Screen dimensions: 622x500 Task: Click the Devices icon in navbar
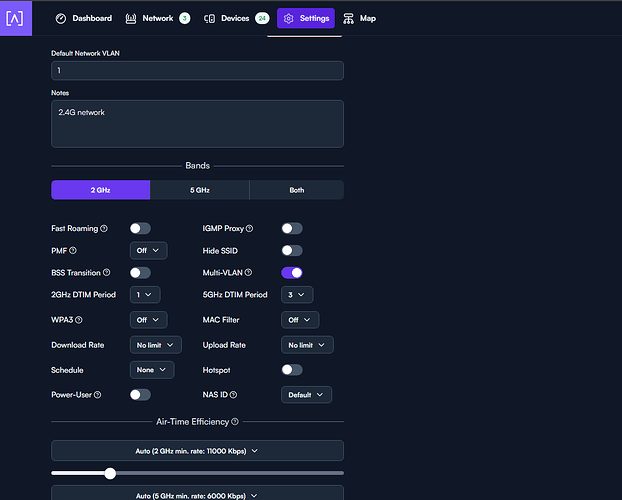coord(209,18)
